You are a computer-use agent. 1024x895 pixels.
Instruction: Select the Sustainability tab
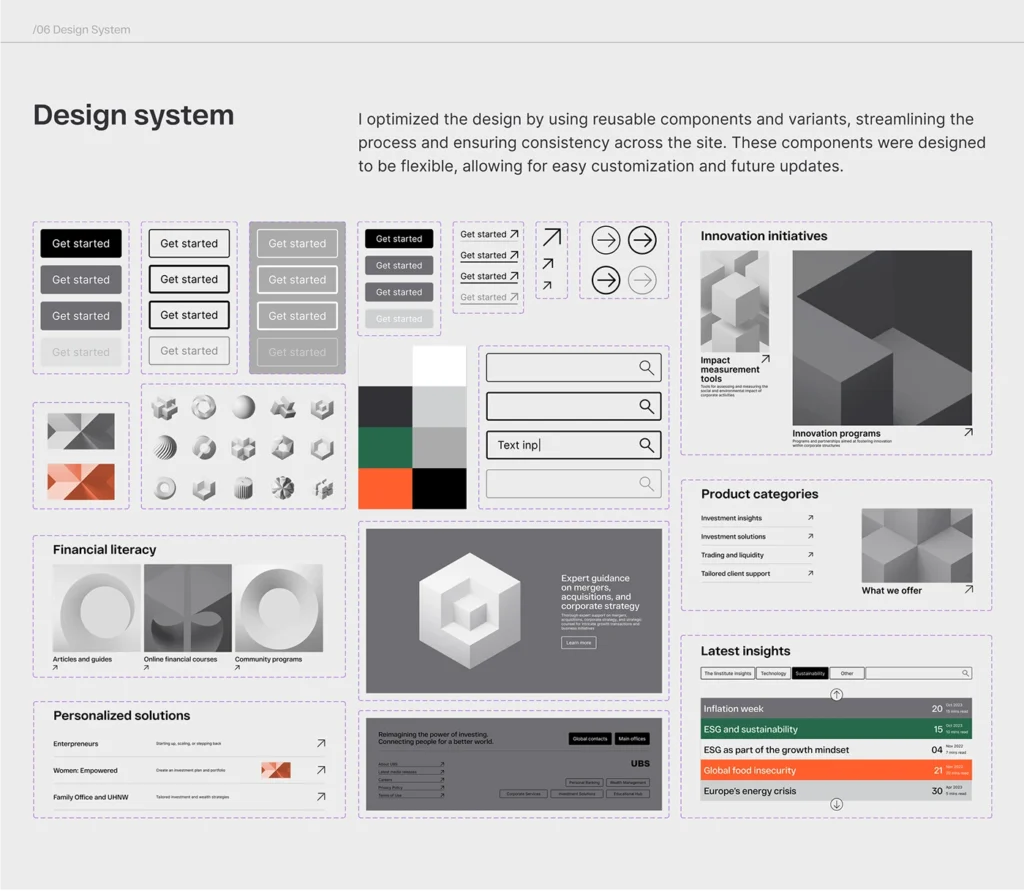(x=810, y=674)
